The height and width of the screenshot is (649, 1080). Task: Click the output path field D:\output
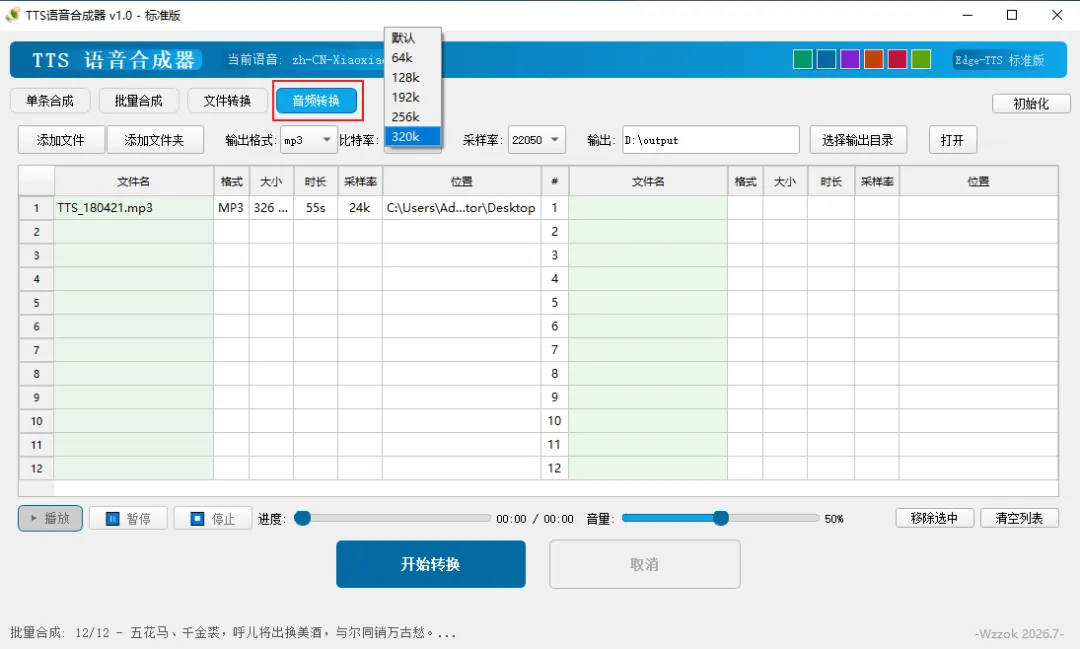pos(711,140)
